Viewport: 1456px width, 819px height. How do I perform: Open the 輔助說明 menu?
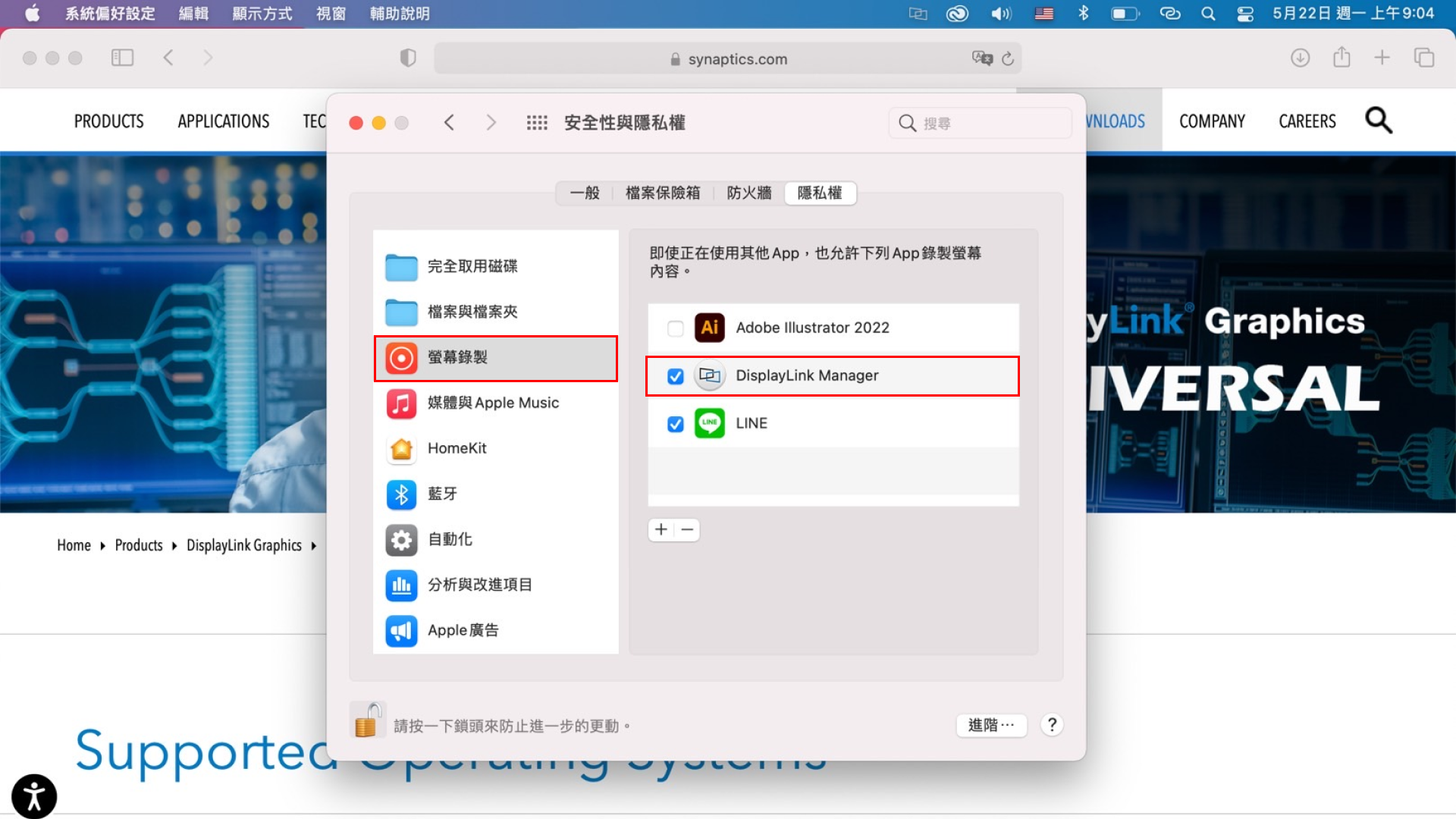400,14
